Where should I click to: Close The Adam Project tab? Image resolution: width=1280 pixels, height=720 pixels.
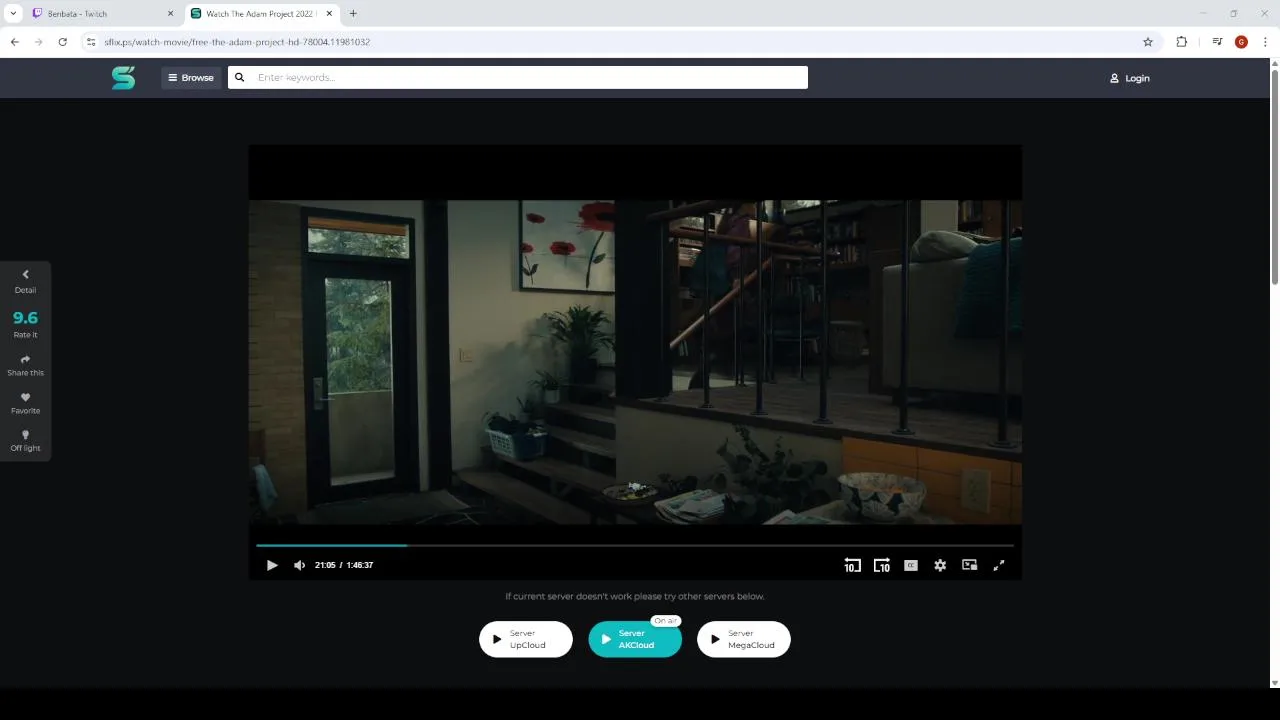(x=329, y=14)
